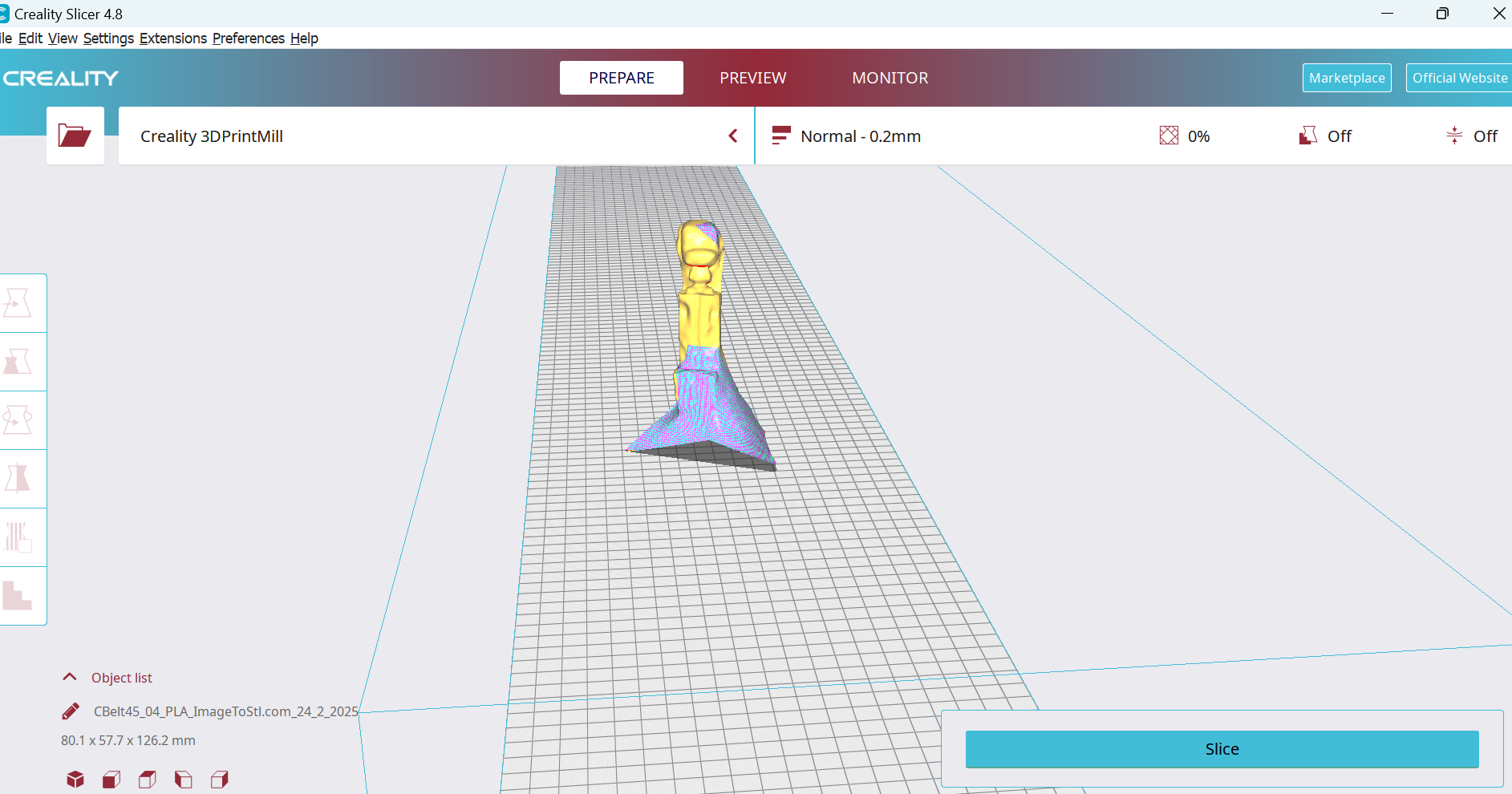
Task: Open the Marketplace button
Action: pyautogui.click(x=1347, y=78)
